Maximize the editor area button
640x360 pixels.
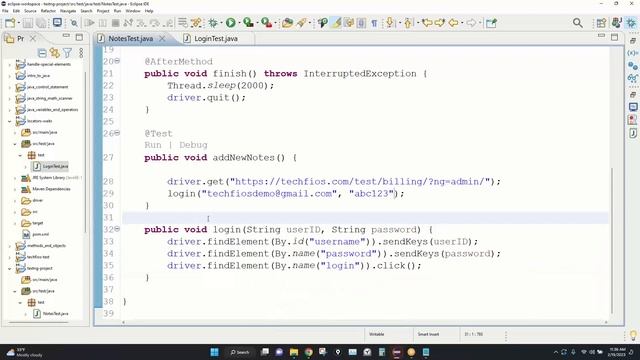pyautogui.click(x=614, y=37)
